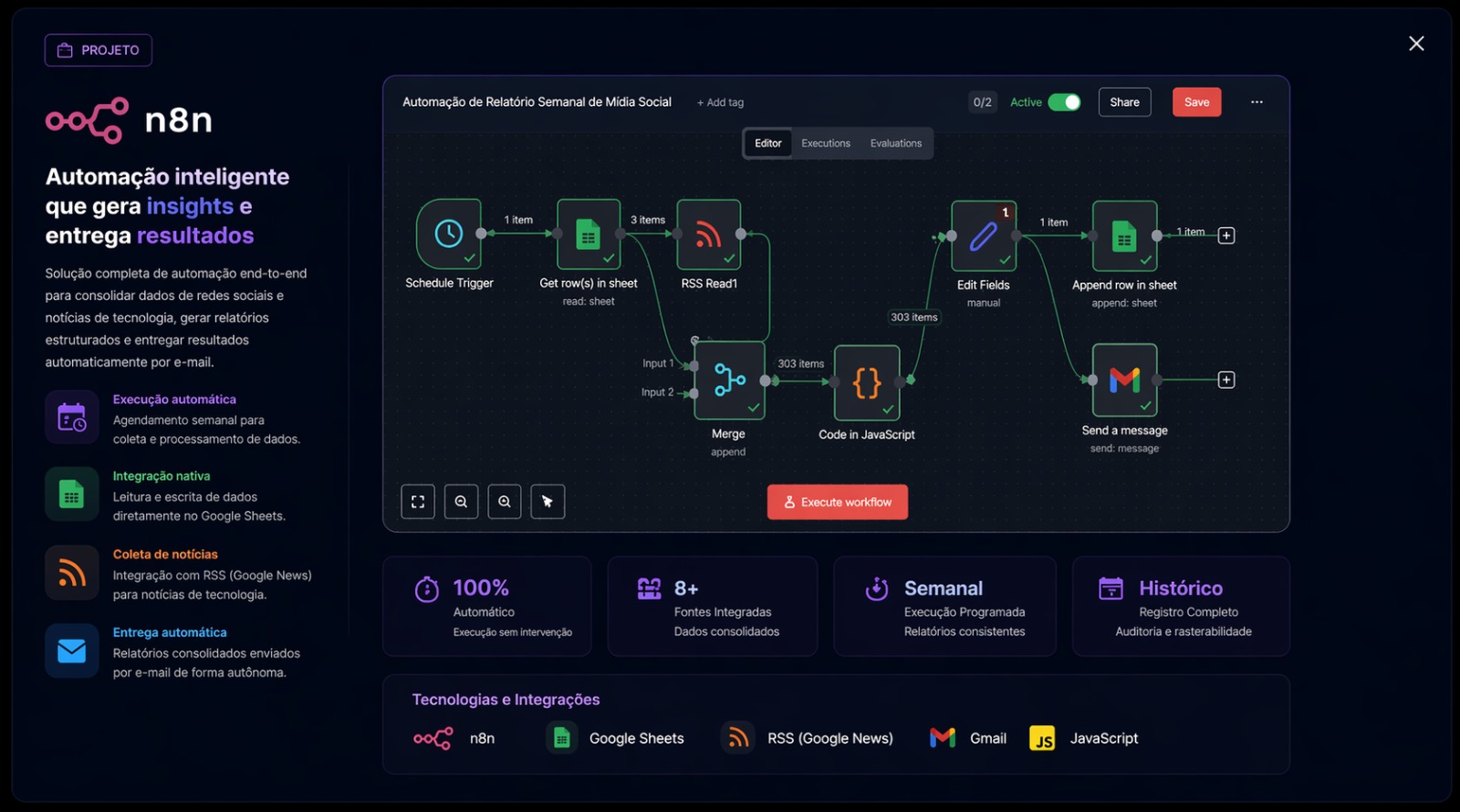
Task: Disable the Active workflow toggle
Action: point(1064,102)
